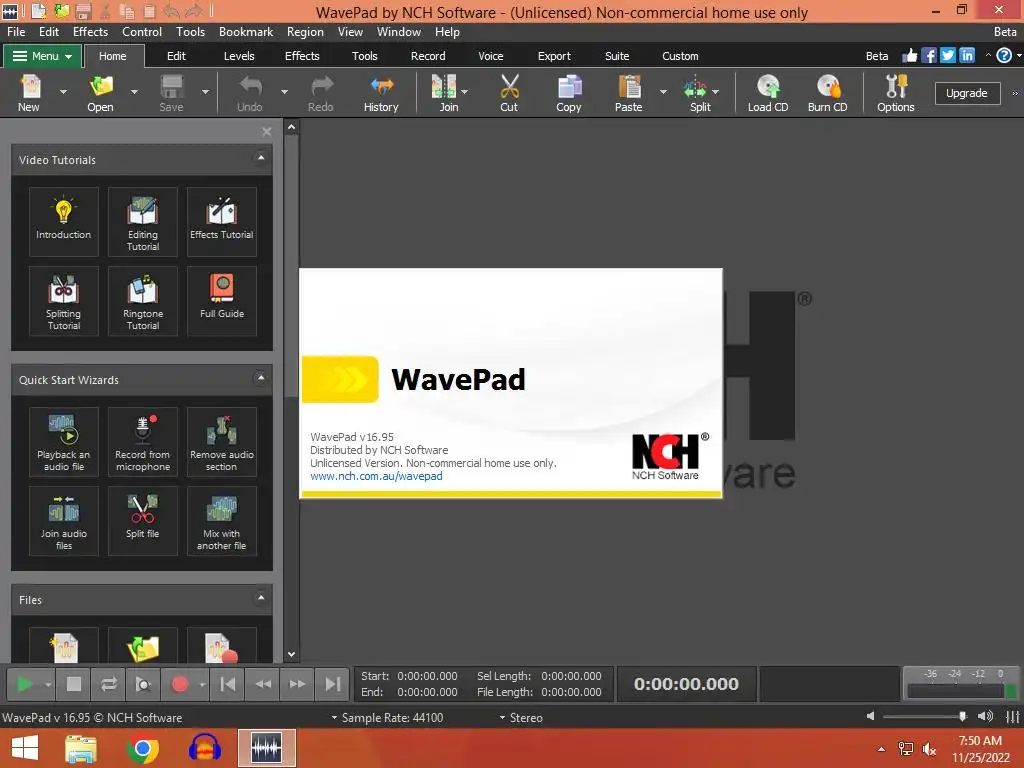This screenshot has width=1024, height=768.
Task: Click the thumbs-up like icon
Action: [x=909, y=56]
